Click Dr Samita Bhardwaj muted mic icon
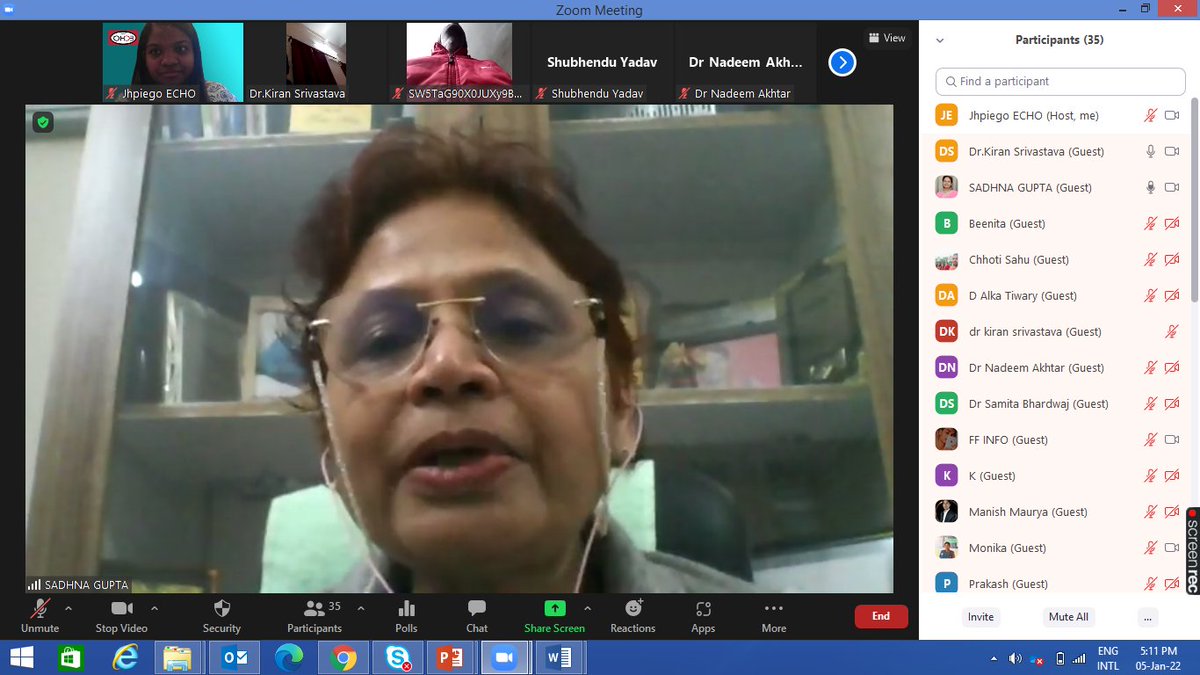Image resolution: width=1200 pixels, height=675 pixels. pos(1151,404)
